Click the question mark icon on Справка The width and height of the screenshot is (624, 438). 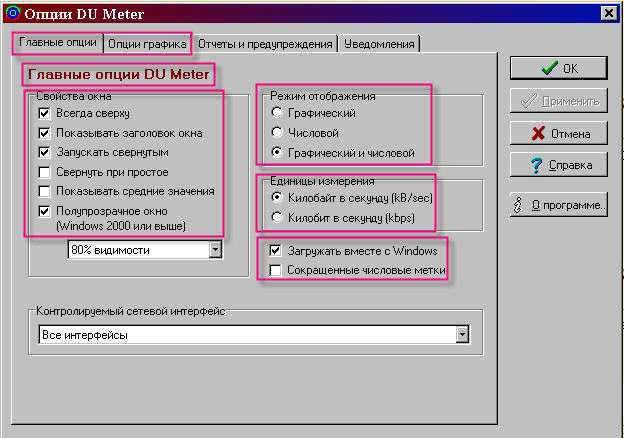click(536, 165)
